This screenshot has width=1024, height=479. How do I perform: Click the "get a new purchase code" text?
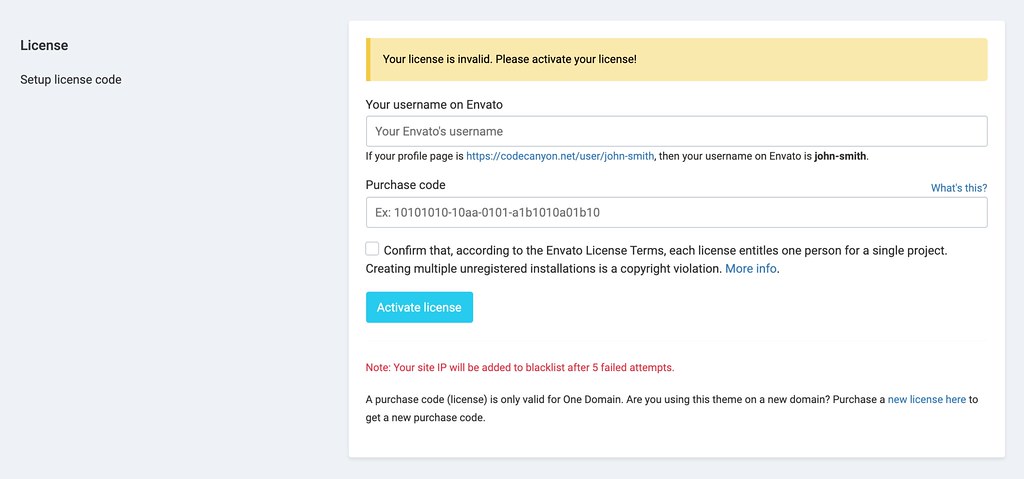(425, 418)
